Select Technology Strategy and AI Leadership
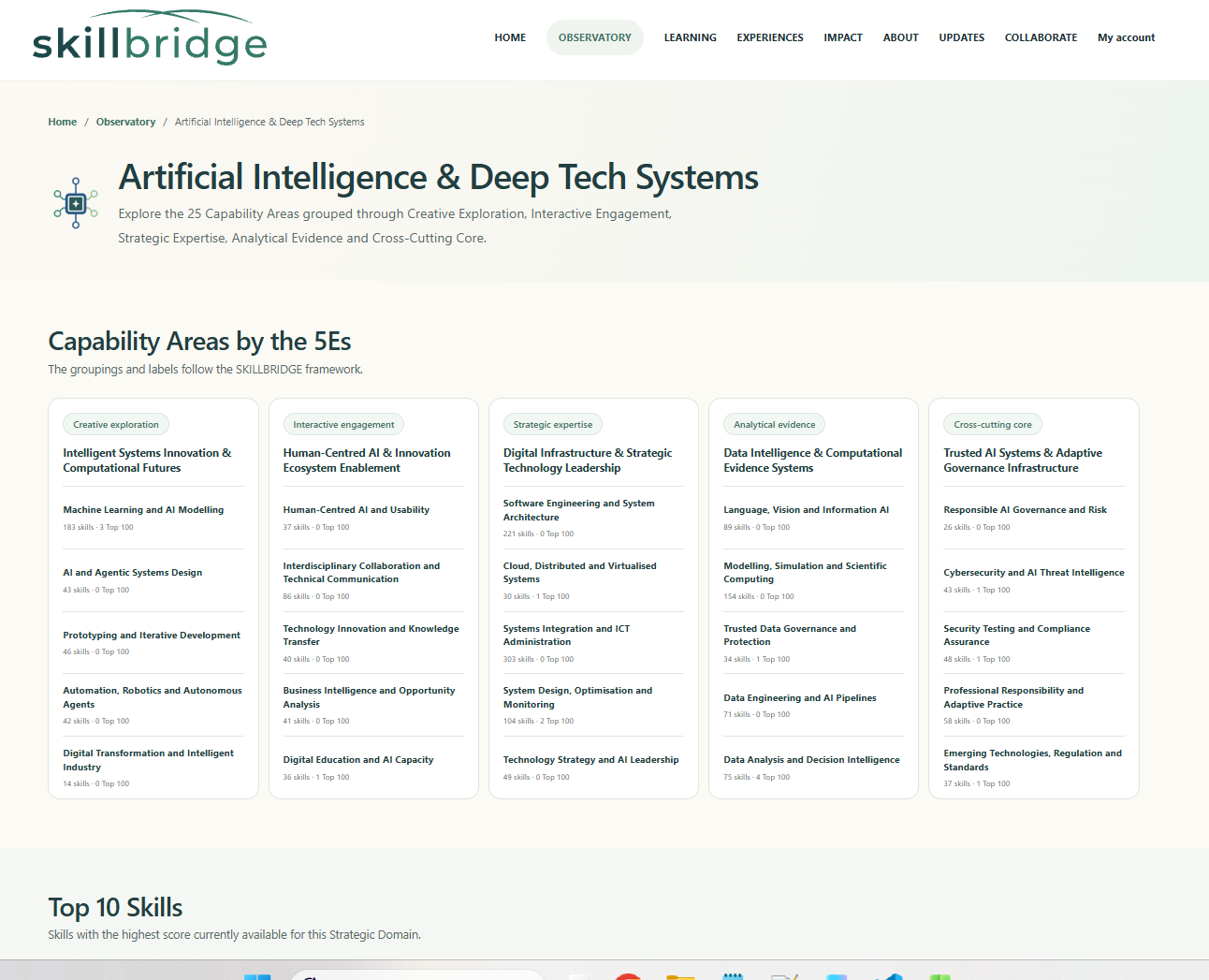This screenshot has height=980, width=1209. [591, 760]
